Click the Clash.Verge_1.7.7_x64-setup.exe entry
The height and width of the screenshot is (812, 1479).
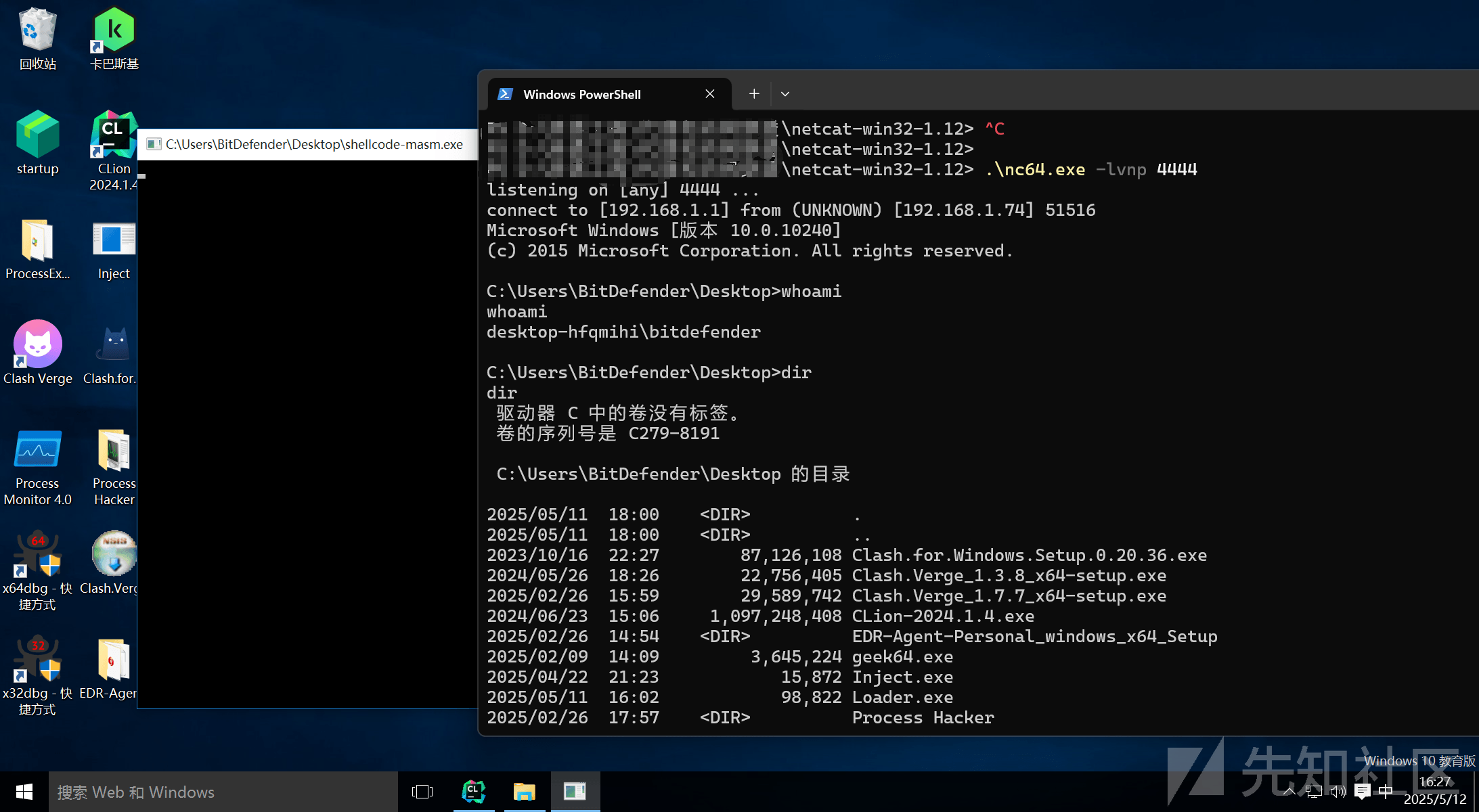pos(1009,595)
